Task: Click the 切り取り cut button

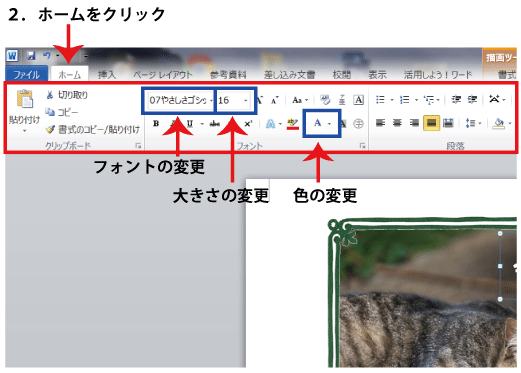Action: (67, 95)
